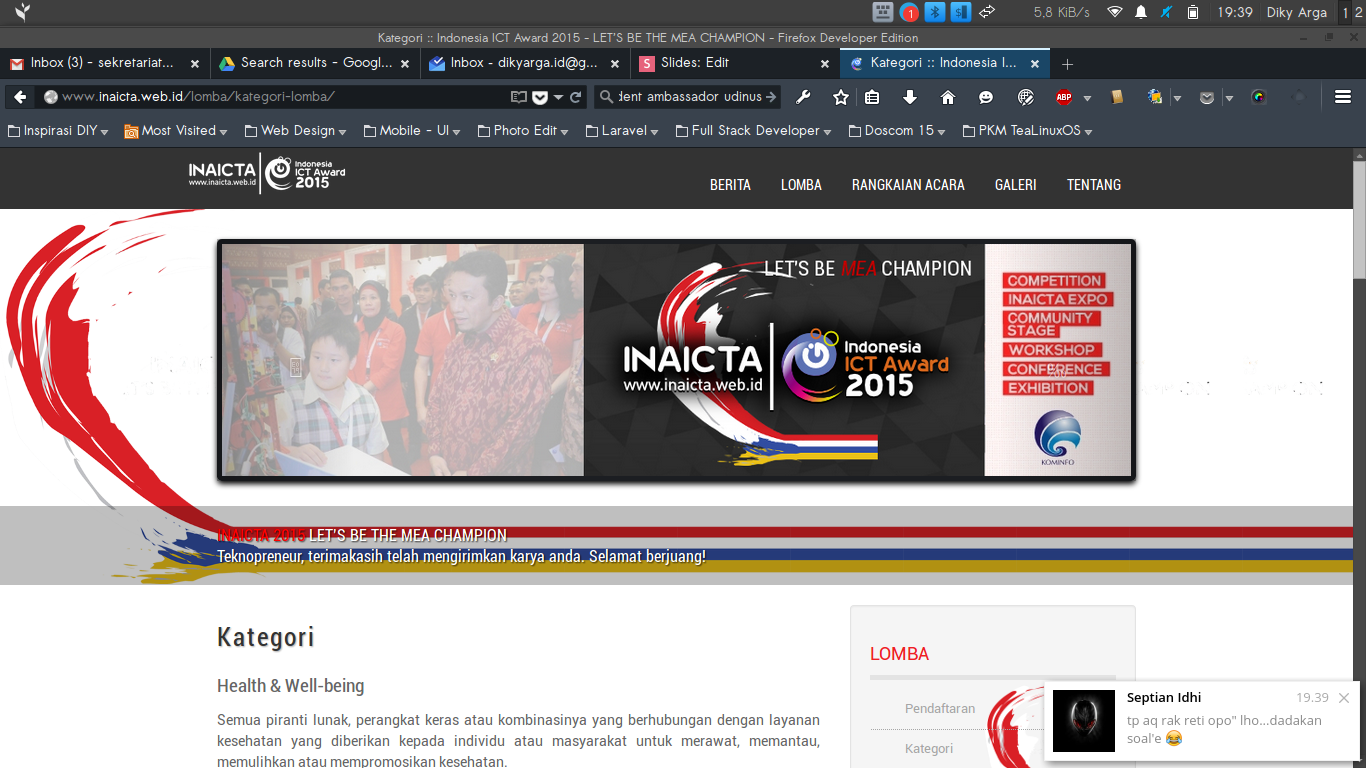This screenshot has height=768, width=1366.
Task: Click Pendaftaran link in LOMBA sidebar
Action: point(939,708)
